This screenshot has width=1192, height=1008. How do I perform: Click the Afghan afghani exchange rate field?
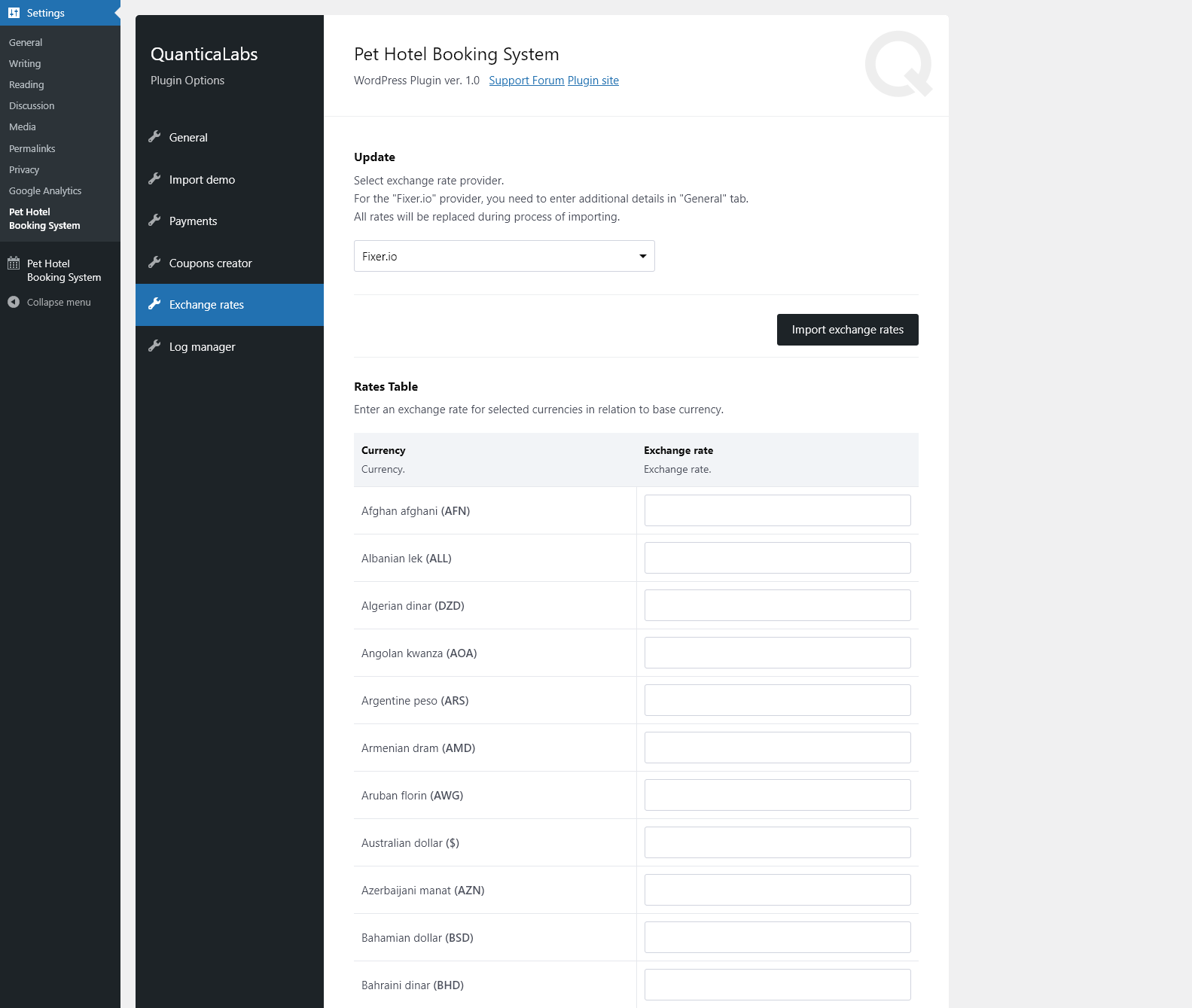777,510
